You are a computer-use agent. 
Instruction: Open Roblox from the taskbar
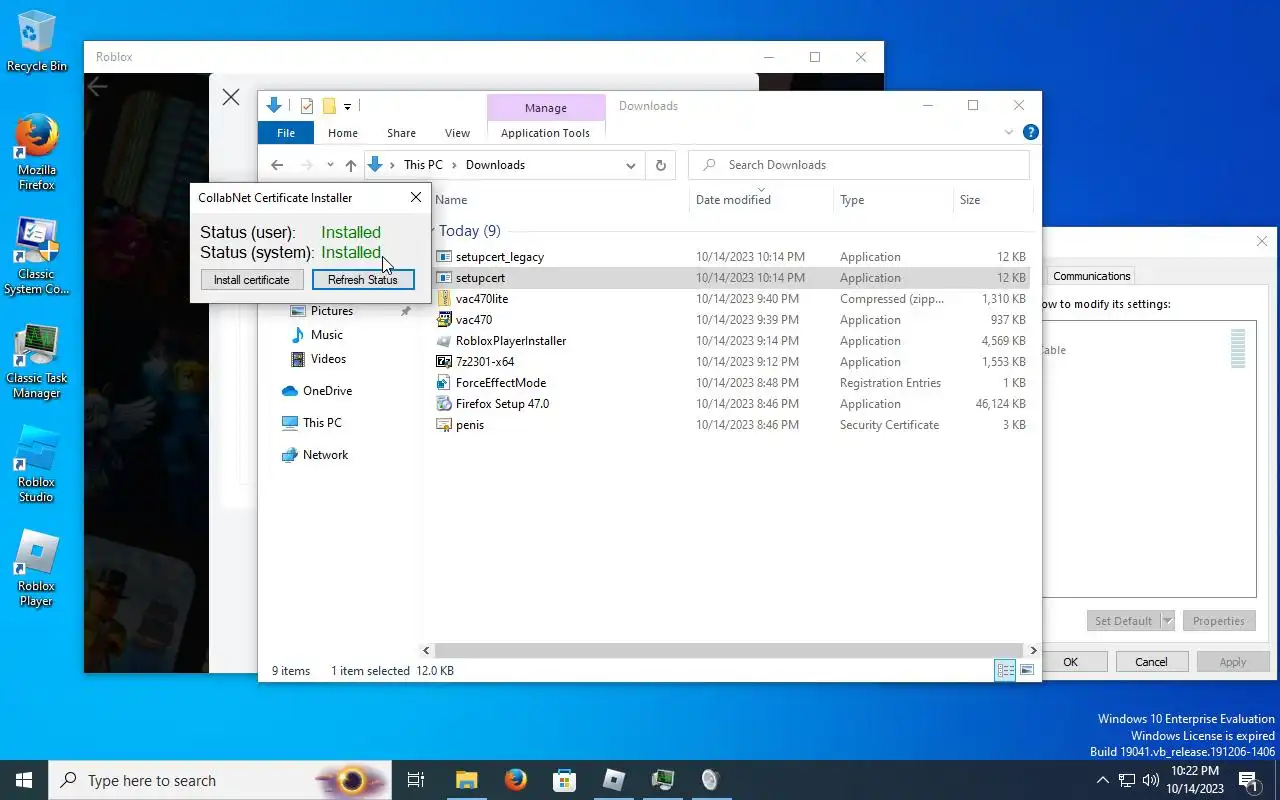pos(614,780)
